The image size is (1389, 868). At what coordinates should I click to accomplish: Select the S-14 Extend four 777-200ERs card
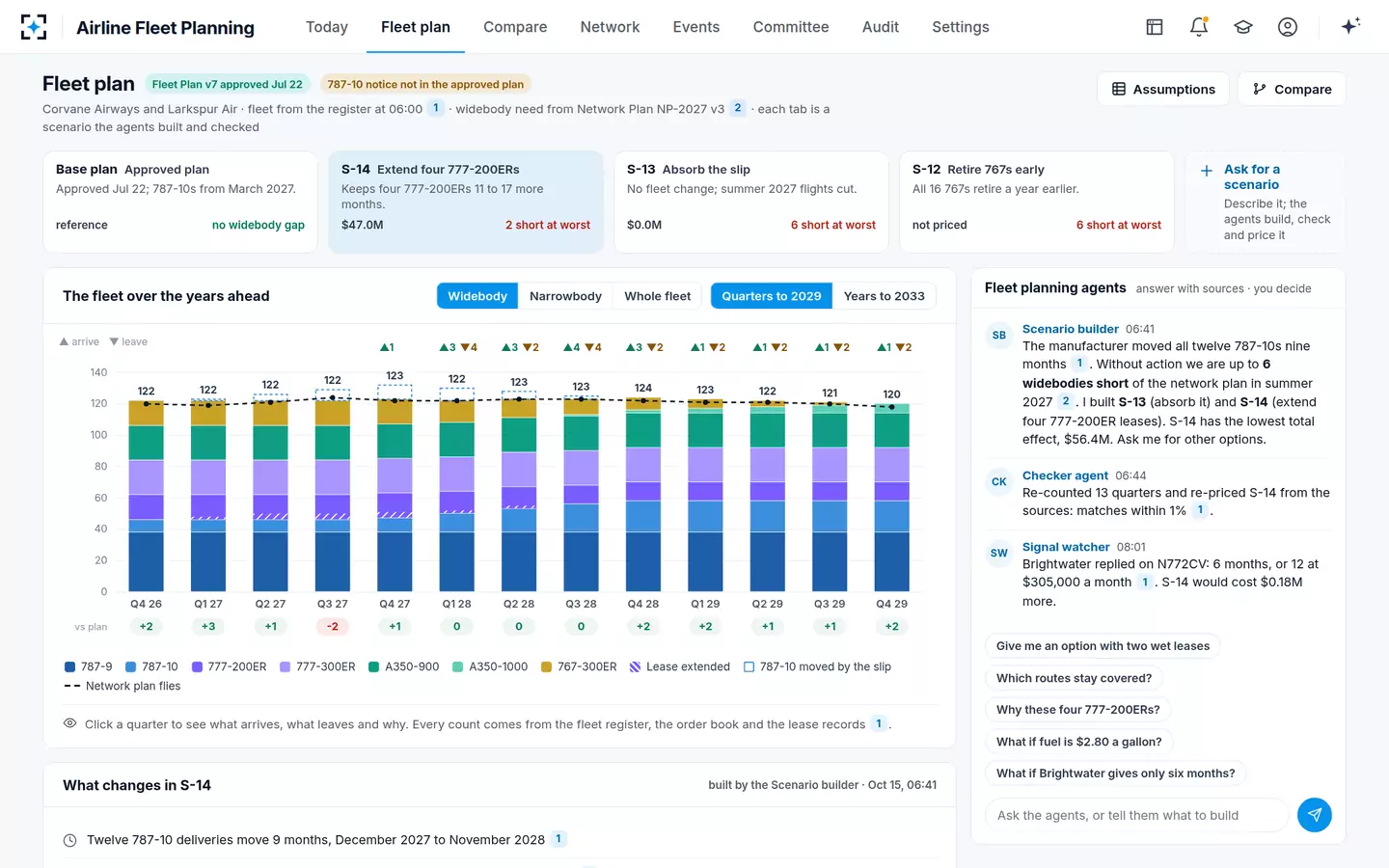tap(466, 202)
